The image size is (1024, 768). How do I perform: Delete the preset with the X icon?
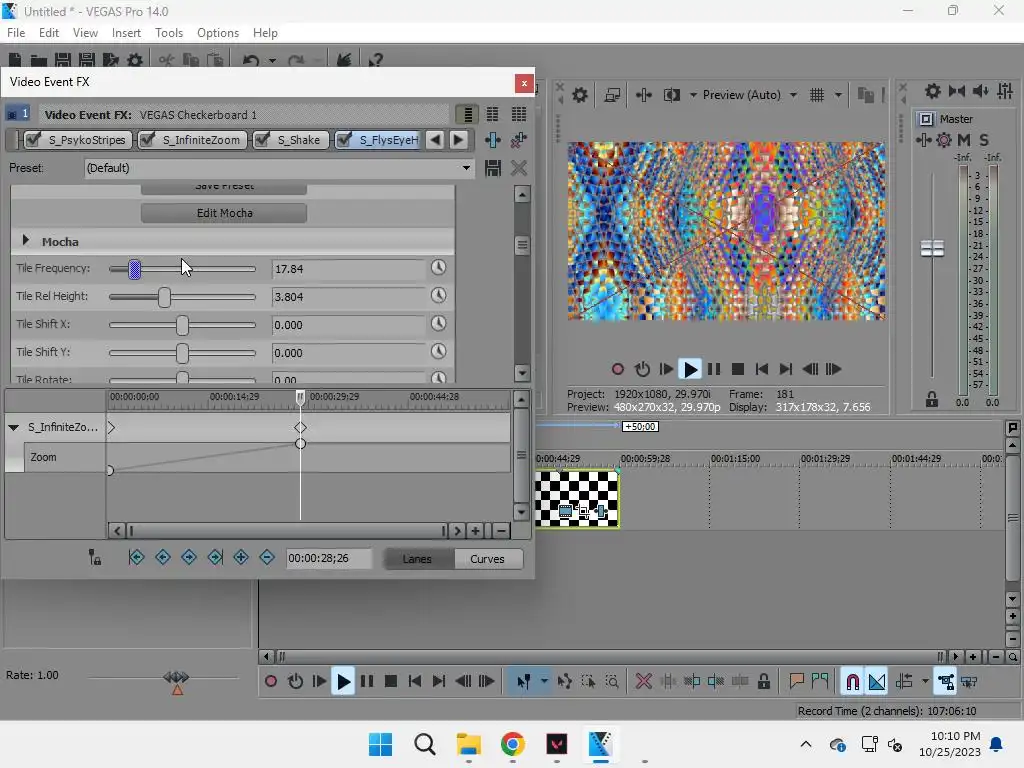point(519,168)
